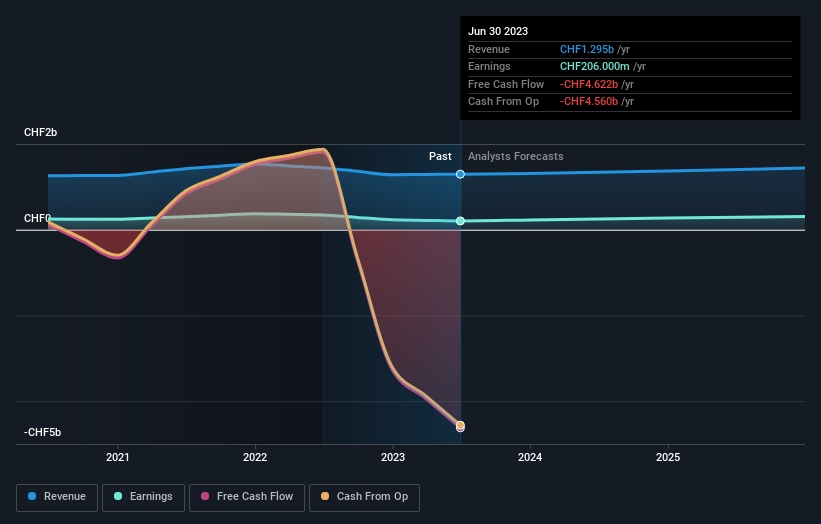This screenshot has width=821, height=524.
Task: Click the 'Analysts Forecasts' section label
Action: (x=516, y=157)
